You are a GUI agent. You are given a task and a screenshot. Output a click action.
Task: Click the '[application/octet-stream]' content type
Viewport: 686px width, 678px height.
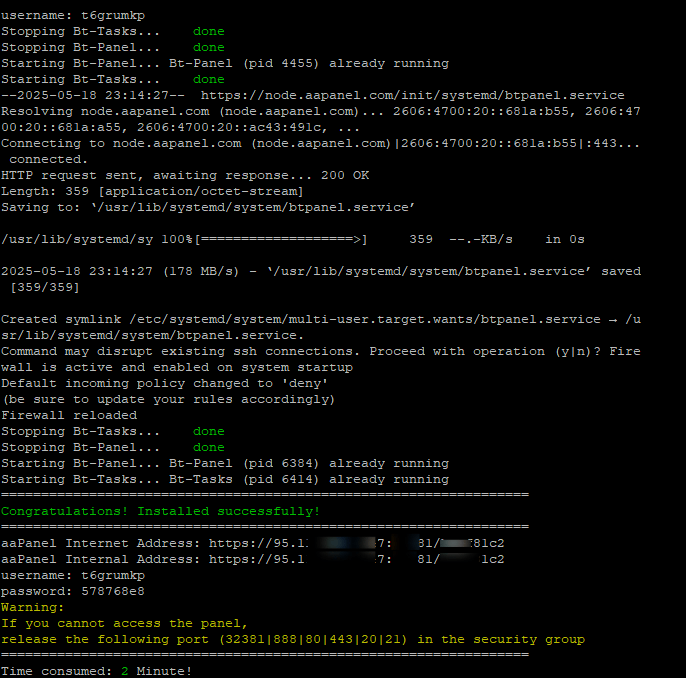[x=201, y=192]
